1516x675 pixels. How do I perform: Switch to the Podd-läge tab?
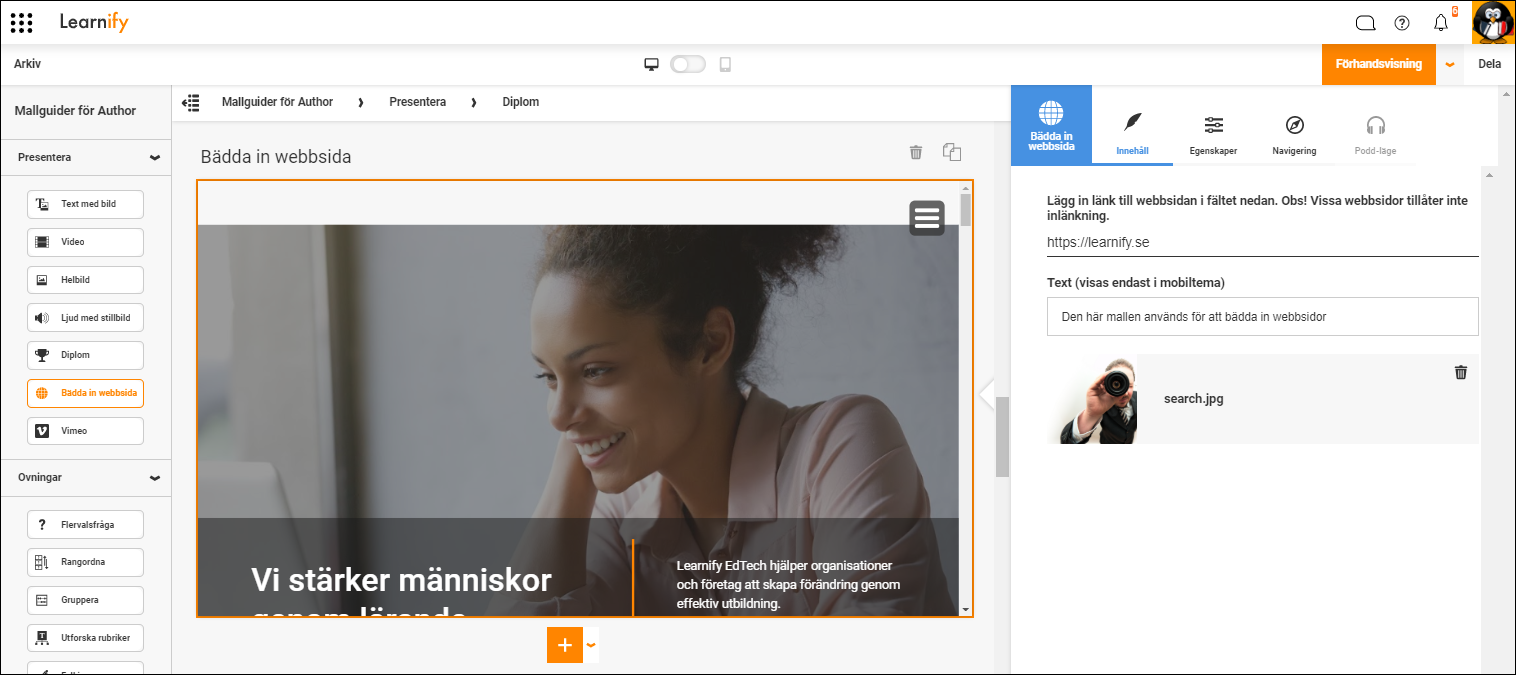coord(1375,134)
